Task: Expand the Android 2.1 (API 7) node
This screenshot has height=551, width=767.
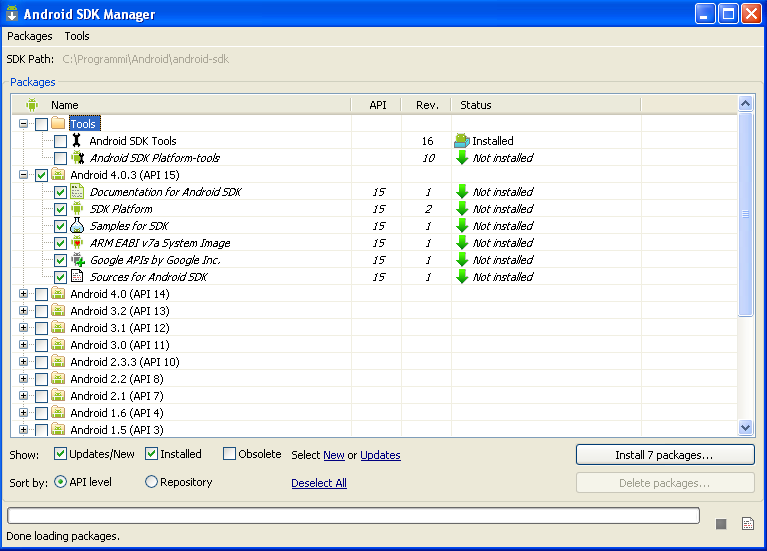Action: 23,395
